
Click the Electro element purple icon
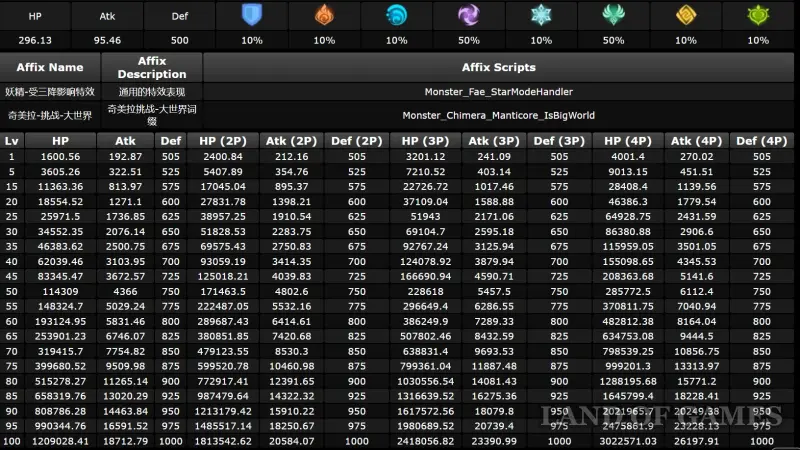coord(469,15)
